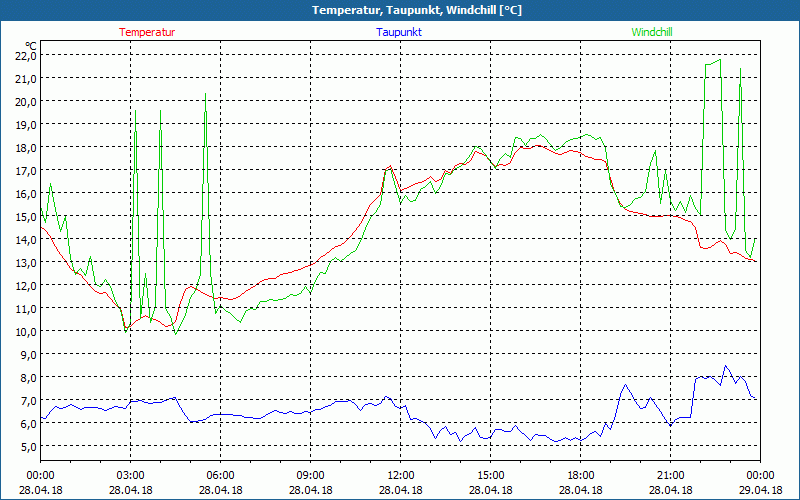Select the red Temperatur legend label
The image size is (800, 500).
[x=147, y=32]
